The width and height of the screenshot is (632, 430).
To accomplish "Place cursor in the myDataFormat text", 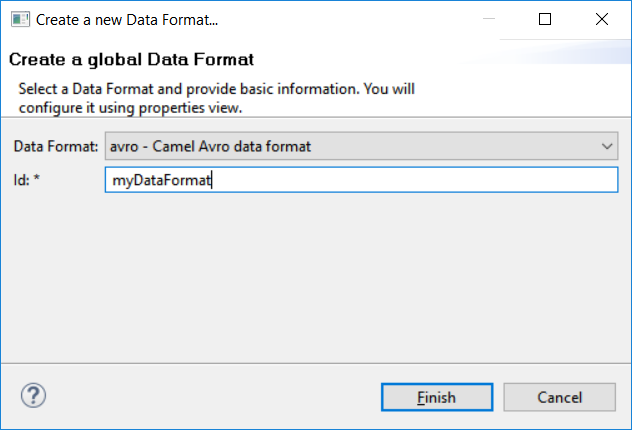I will pyautogui.click(x=169, y=180).
